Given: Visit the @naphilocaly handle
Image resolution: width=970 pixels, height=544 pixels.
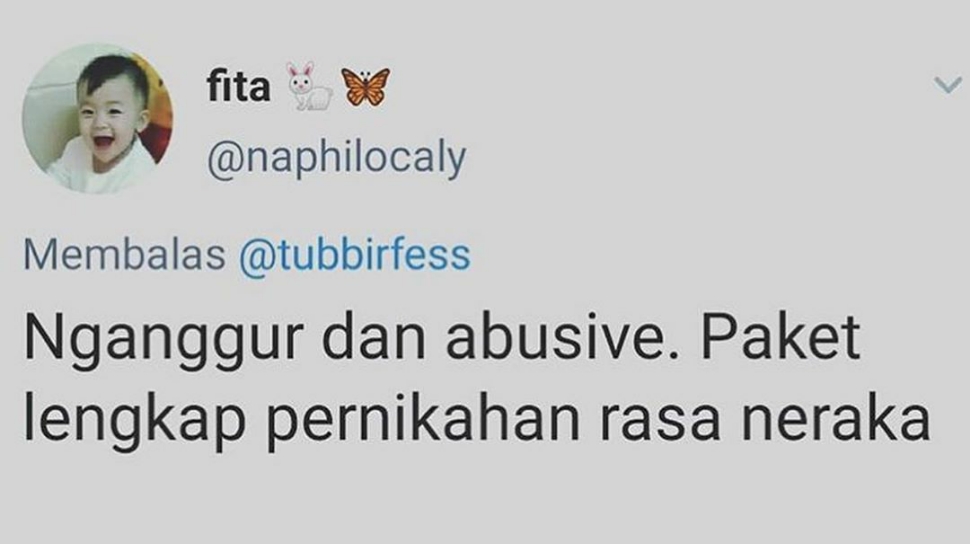Looking at the screenshot, I should pos(337,158).
